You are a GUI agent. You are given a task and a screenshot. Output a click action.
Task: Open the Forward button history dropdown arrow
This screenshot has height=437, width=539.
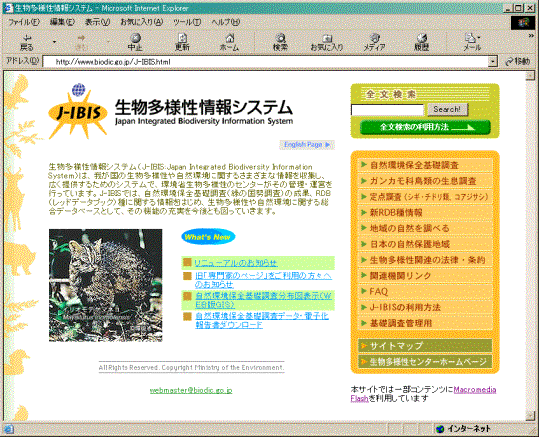108,42
